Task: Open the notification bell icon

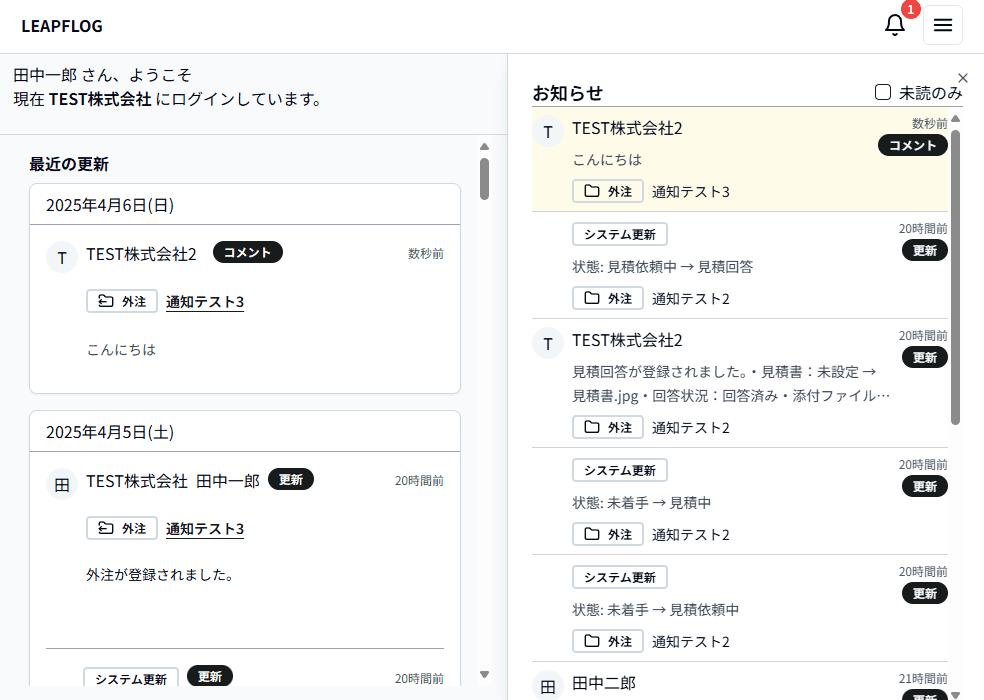Action: tap(895, 24)
